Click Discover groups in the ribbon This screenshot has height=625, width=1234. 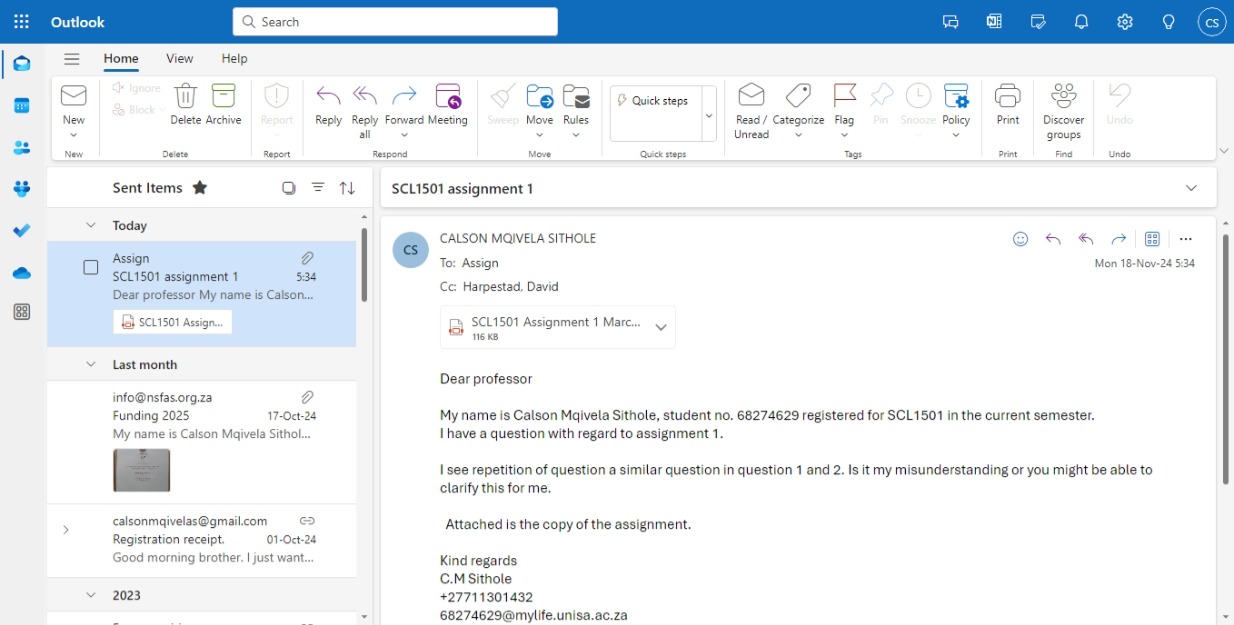1063,111
